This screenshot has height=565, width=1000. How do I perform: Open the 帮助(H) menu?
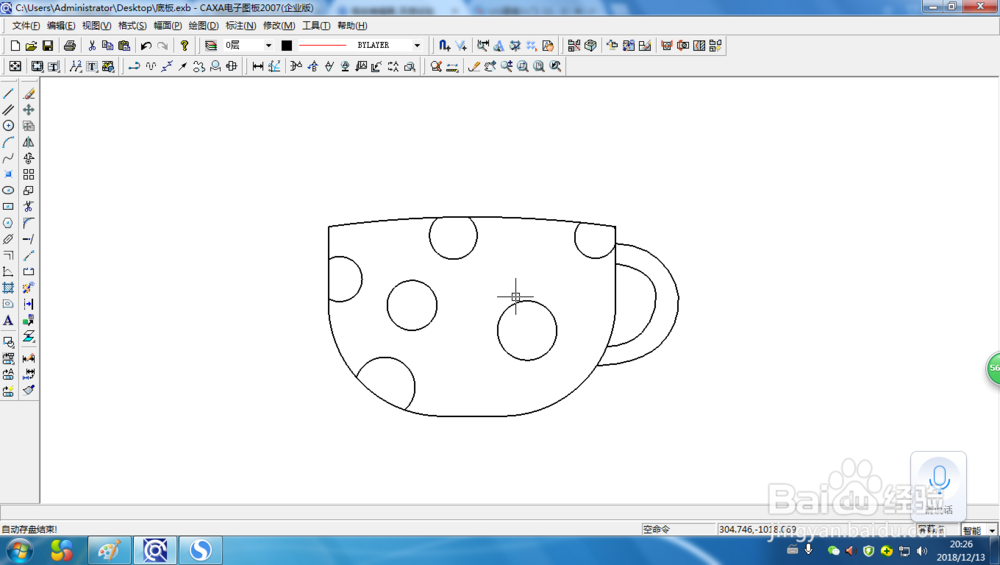tap(352, 26)
